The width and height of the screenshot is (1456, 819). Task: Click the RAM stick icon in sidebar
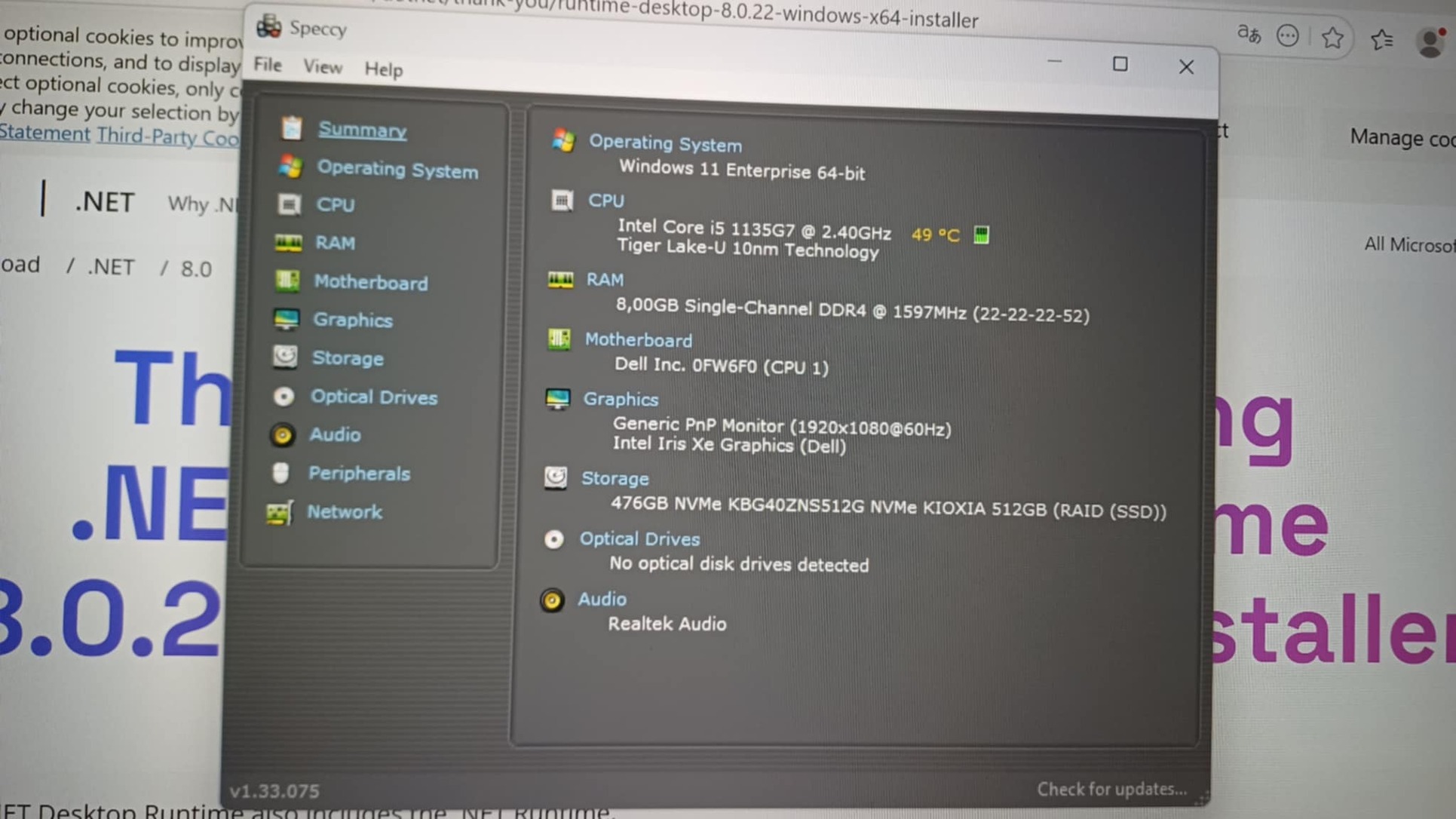[x=288, y=243]
